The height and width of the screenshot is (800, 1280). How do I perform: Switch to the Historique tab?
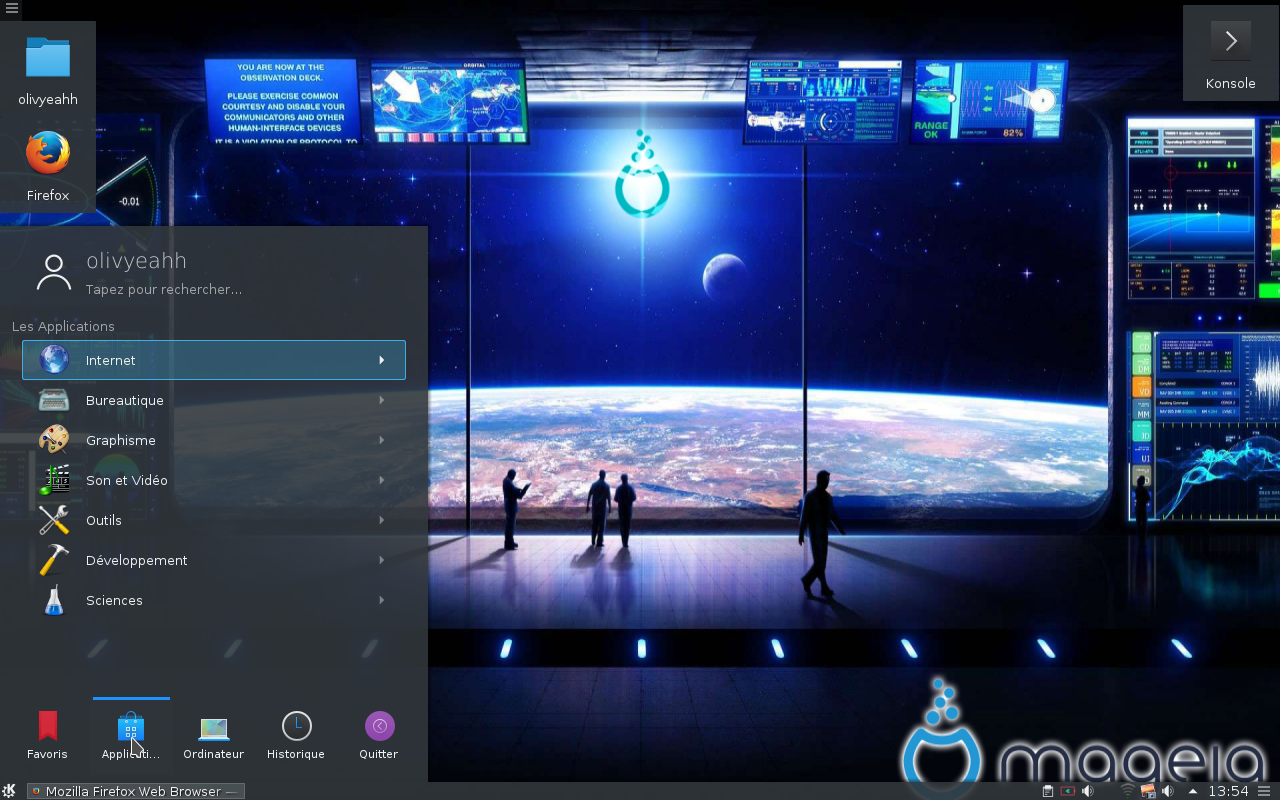point(296,735)
